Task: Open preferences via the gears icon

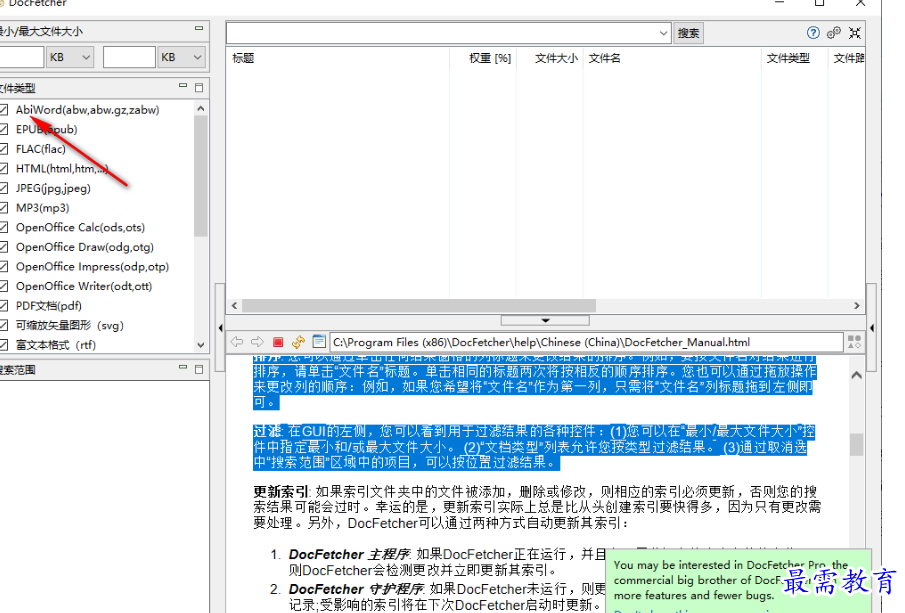Action: [833, 33]
